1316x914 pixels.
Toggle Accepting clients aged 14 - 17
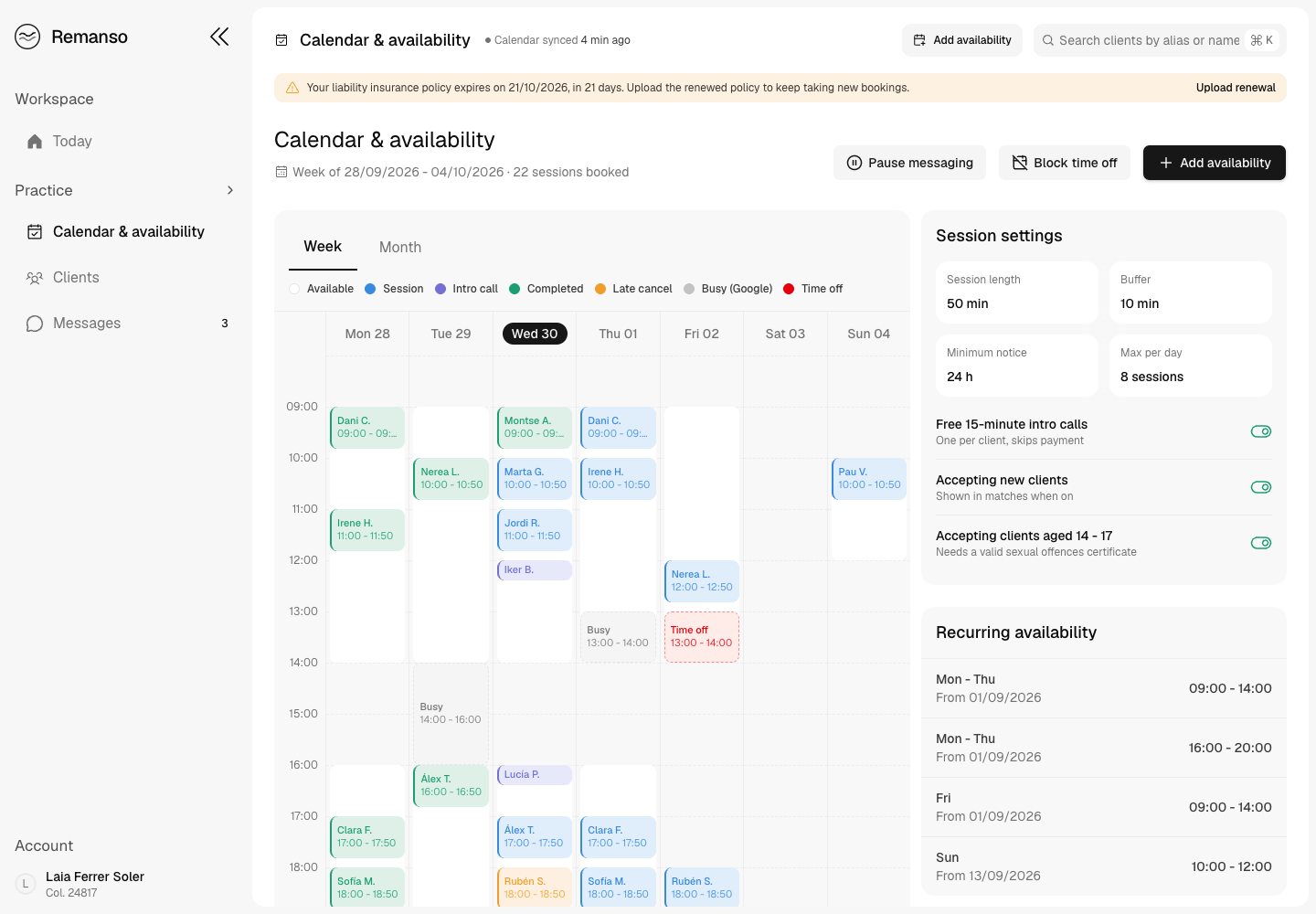click(x=1261, y=543)
